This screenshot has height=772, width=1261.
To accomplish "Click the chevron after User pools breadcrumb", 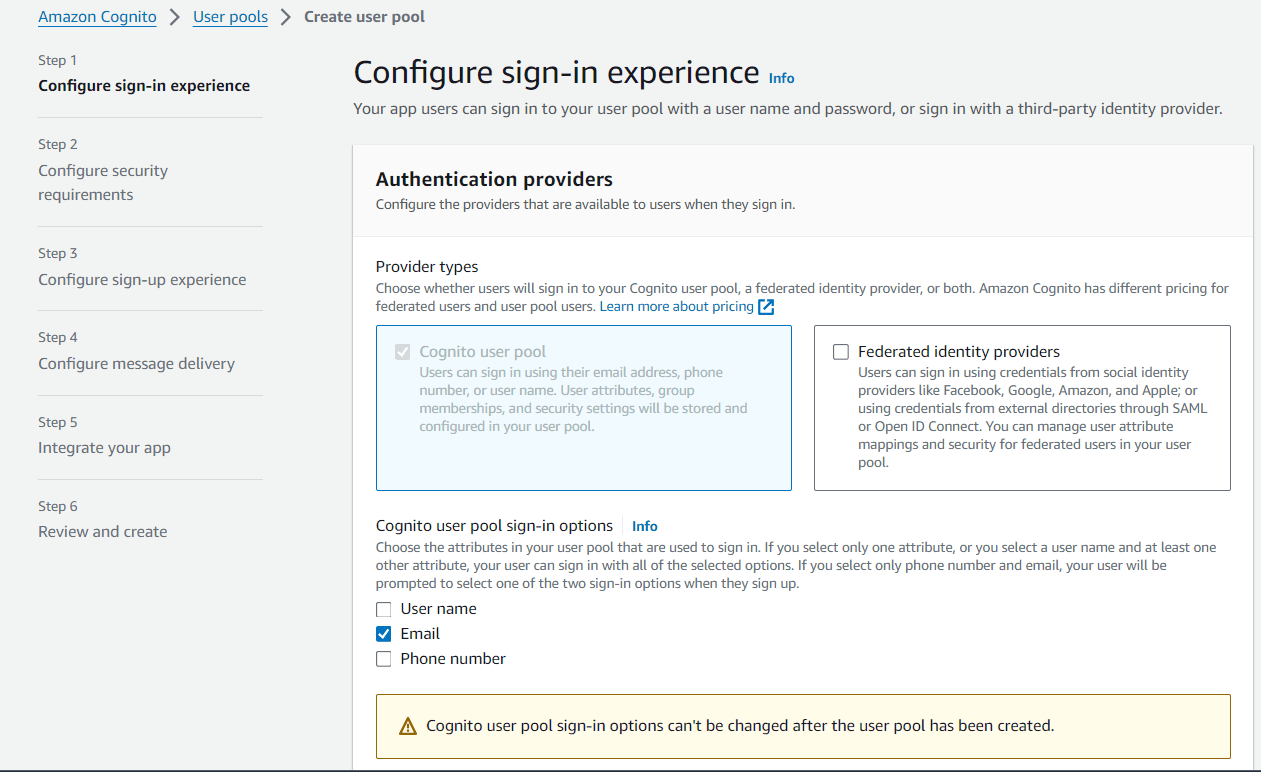I will 286,17.
